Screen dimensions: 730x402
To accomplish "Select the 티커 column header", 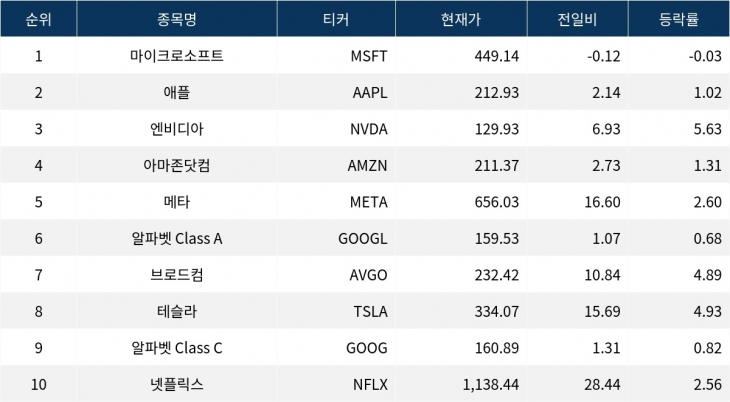I will pyautogui.click(x=335, y=19).
